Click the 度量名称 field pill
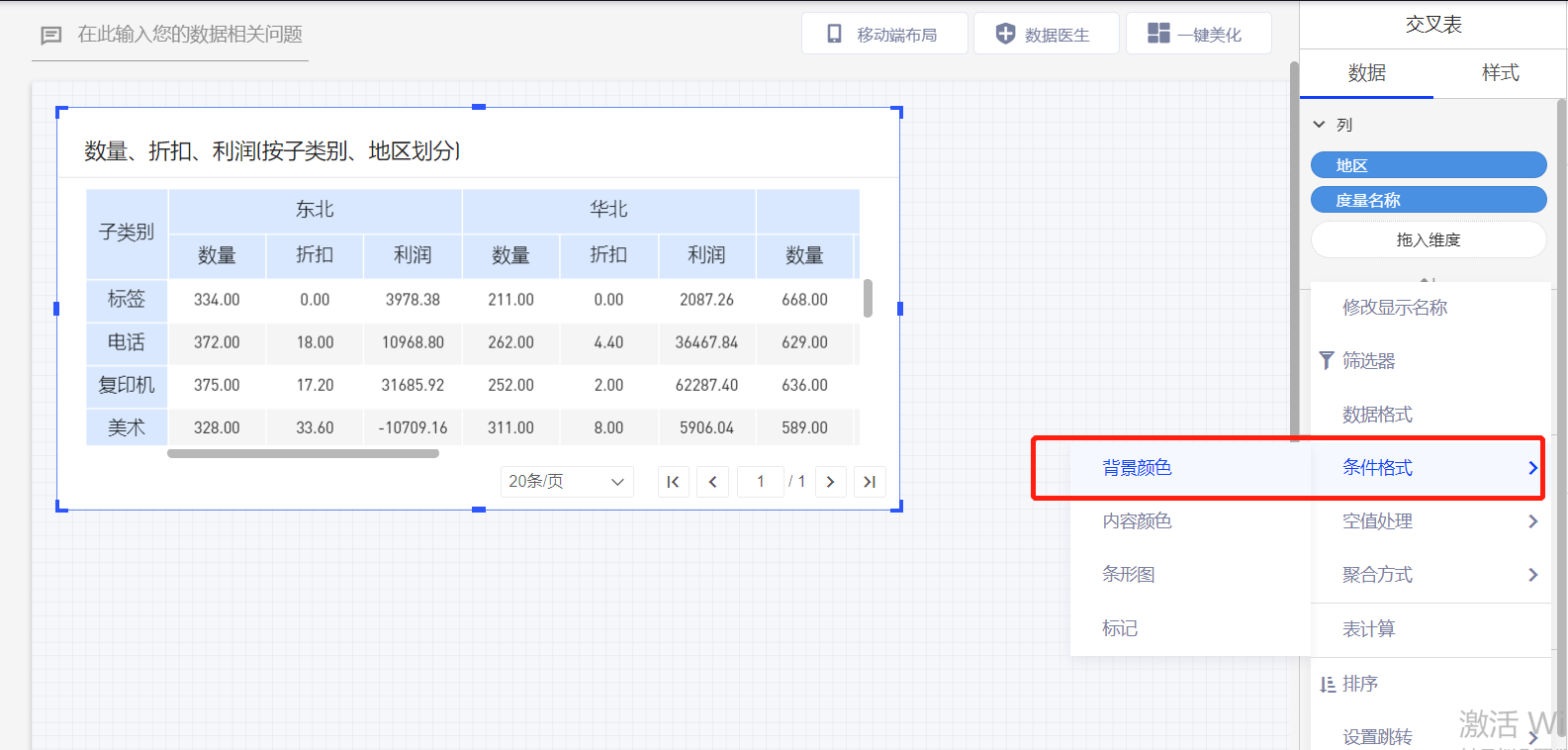1568x750 pixels. (x=1428, y=200)
